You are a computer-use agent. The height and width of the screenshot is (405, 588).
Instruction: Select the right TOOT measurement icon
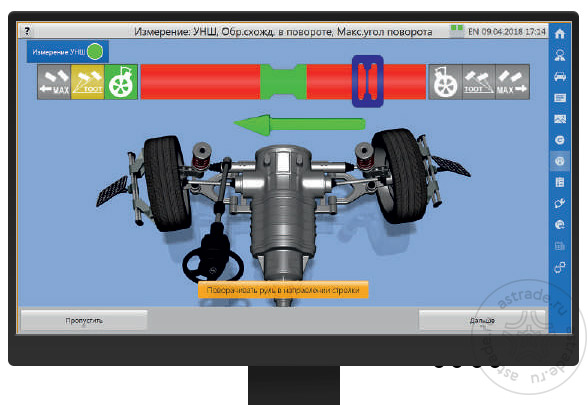[x=479, y=82]
